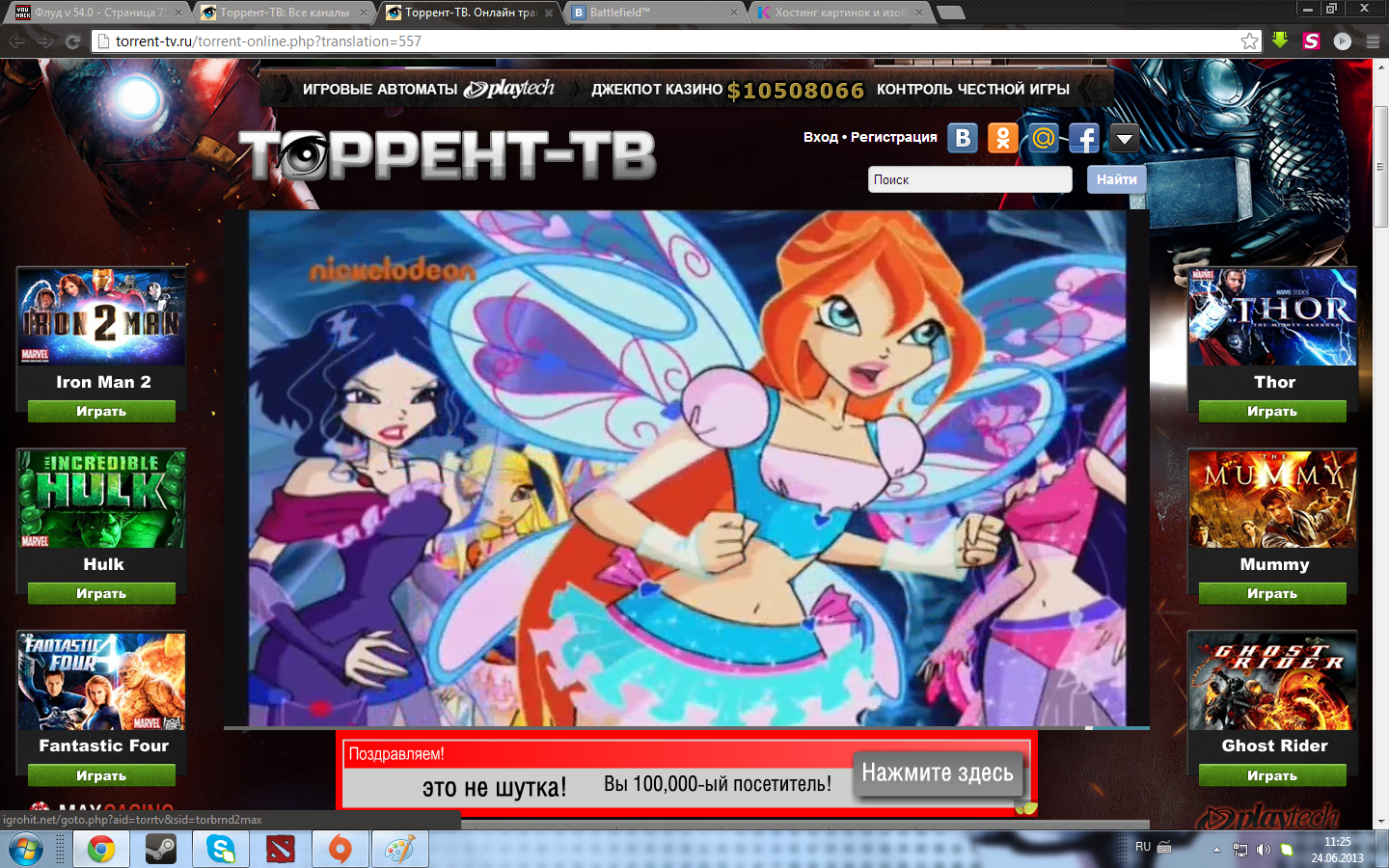
Task: Click the Mail.ru @ login icon
Action: click(x=1044, y=139)
